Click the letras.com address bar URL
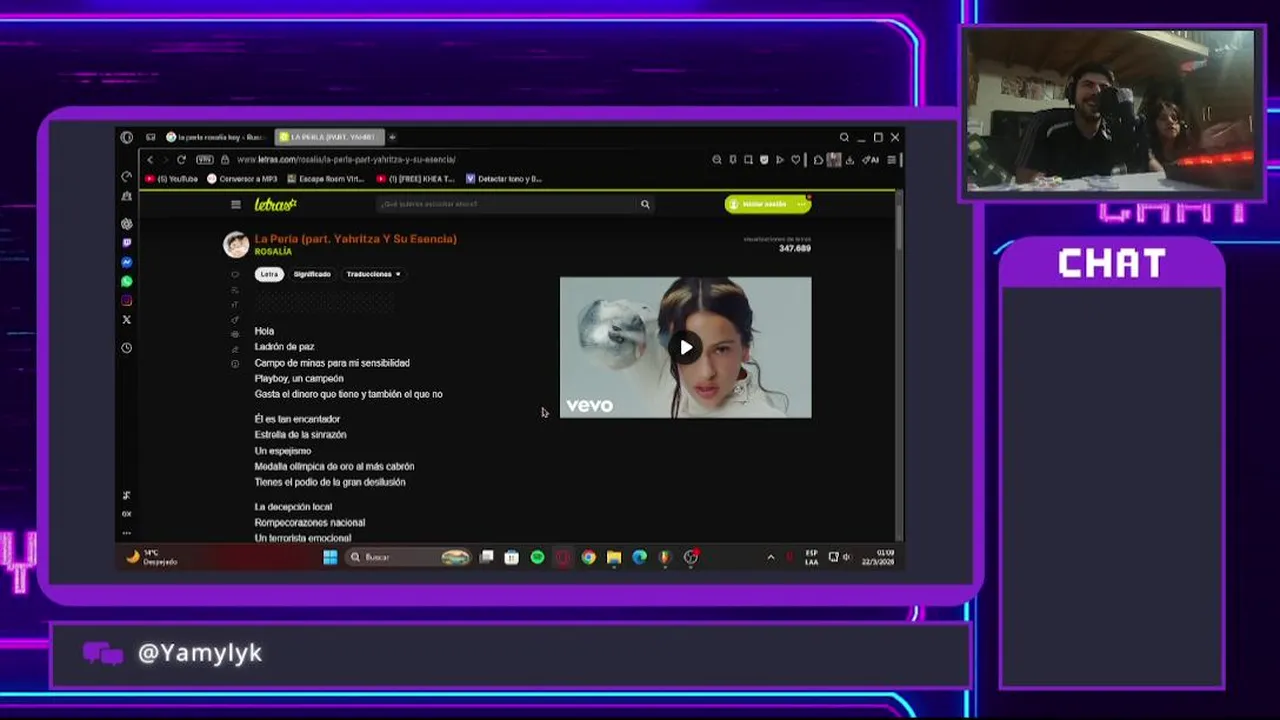Screen dimensions: 1280x720 tap(346, 160)
